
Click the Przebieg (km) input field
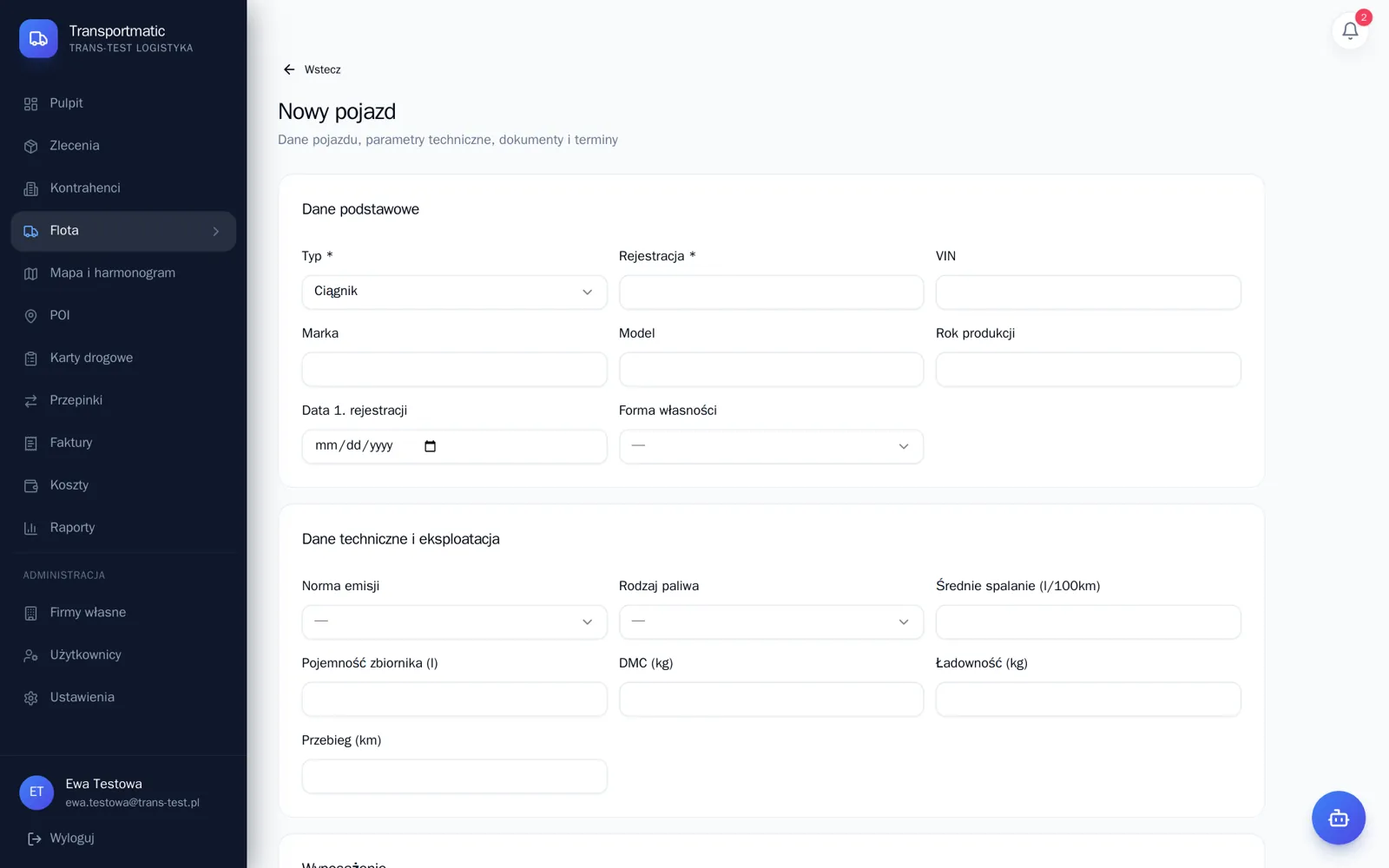tap(454, 776)
